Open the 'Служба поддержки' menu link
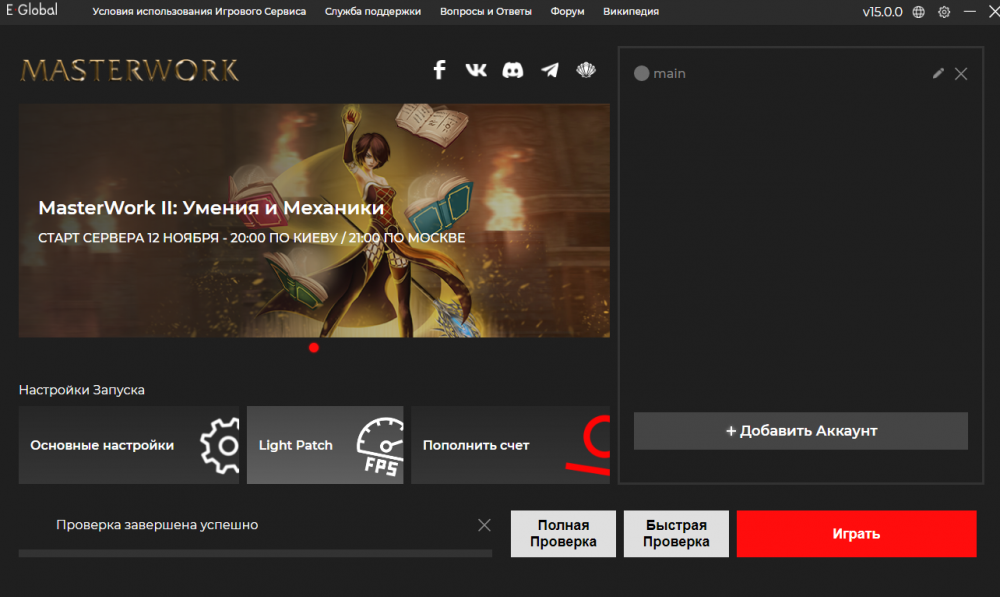Image resolution: width=1000 pixels, height=597 pixels. (x=373, y=12)
